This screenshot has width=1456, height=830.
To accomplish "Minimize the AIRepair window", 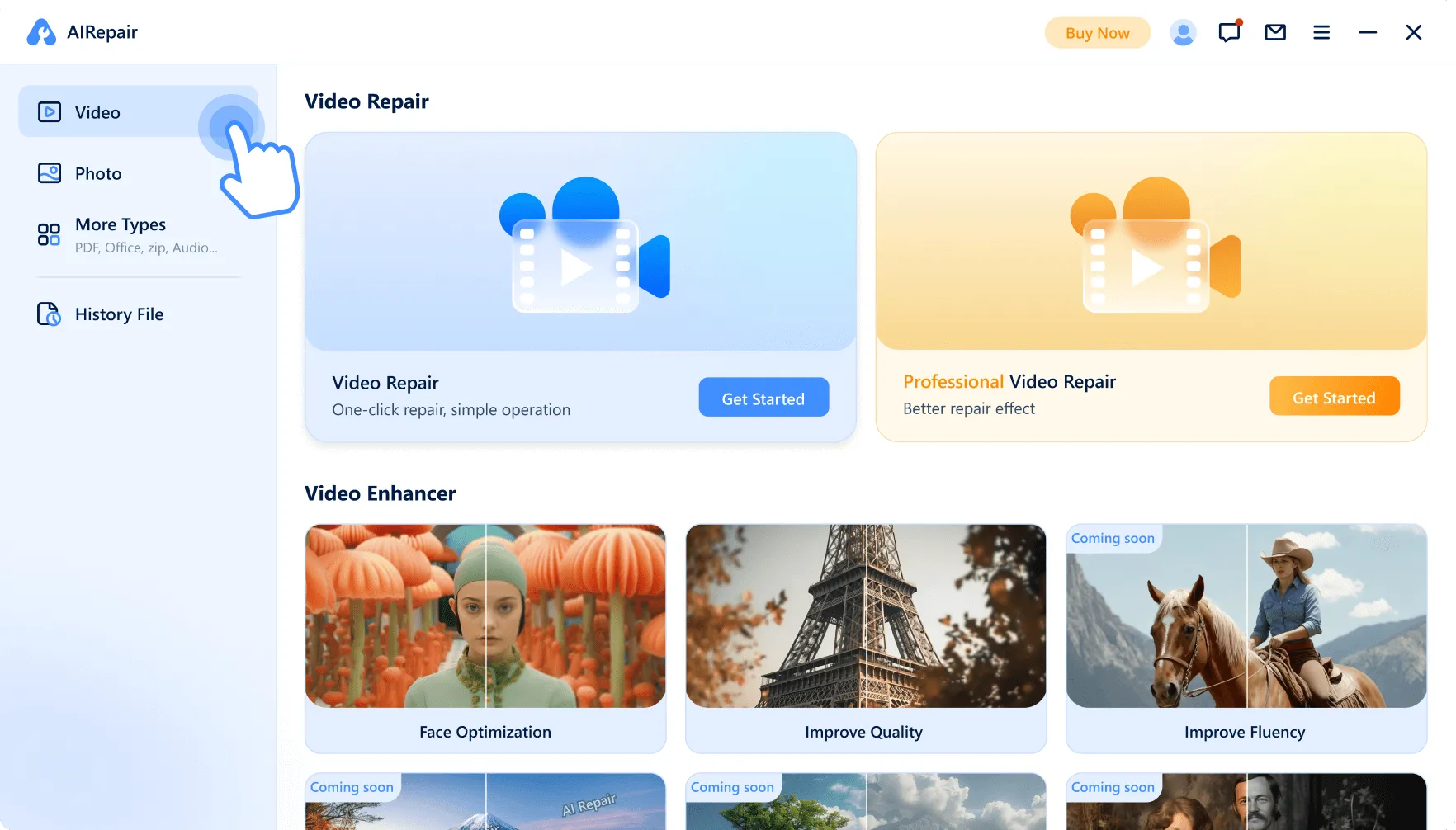I will (1368, 32).
